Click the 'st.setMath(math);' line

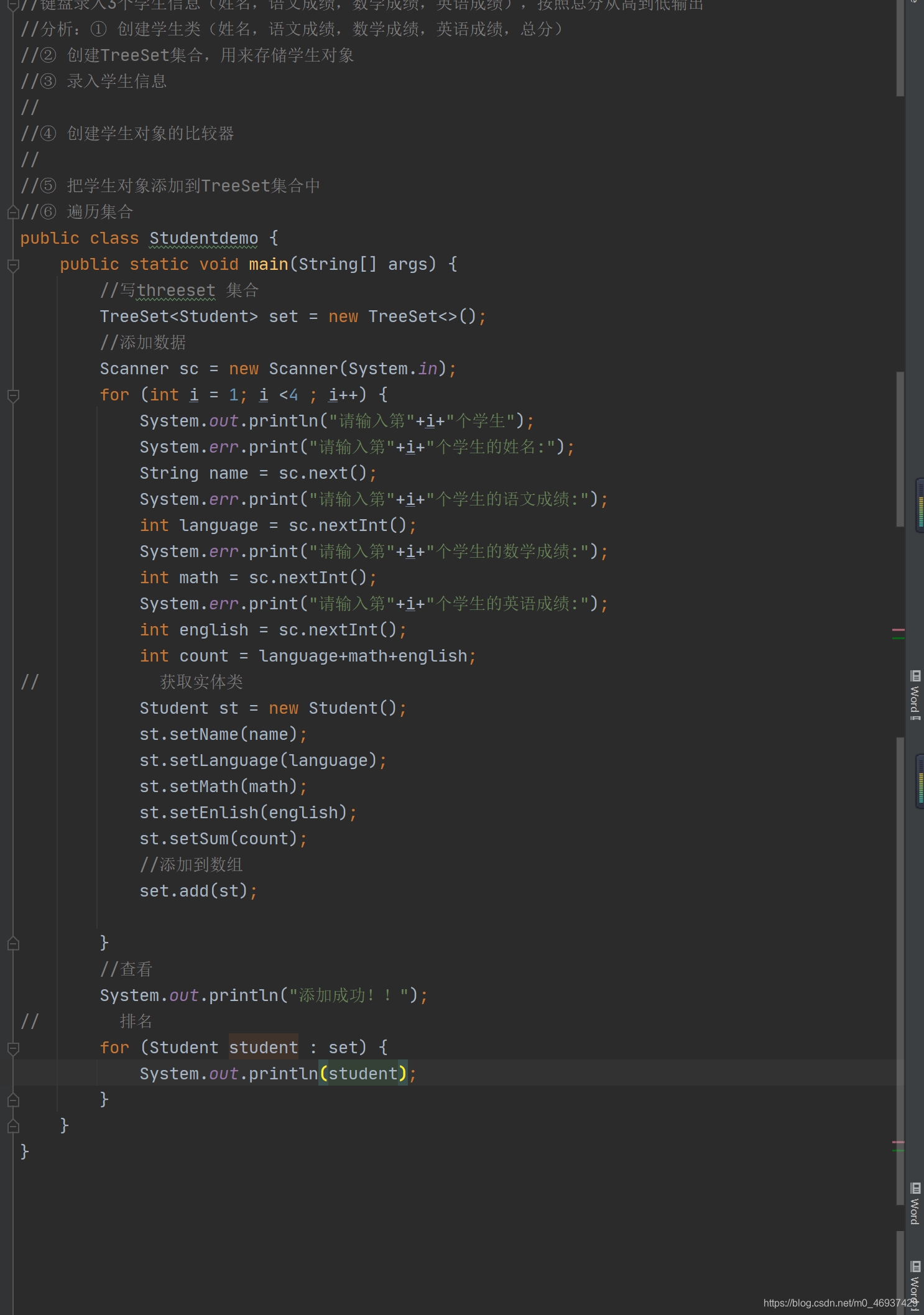pos(223,787)
